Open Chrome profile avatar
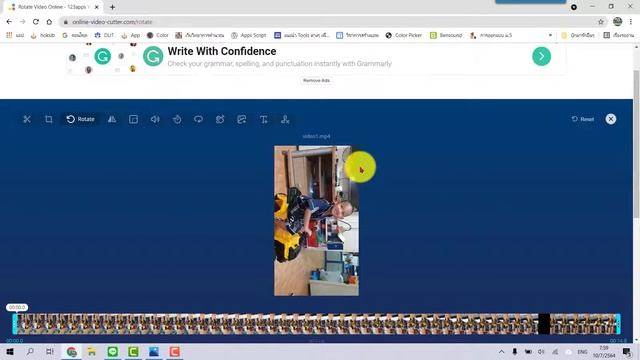 [x=618, y=22]
